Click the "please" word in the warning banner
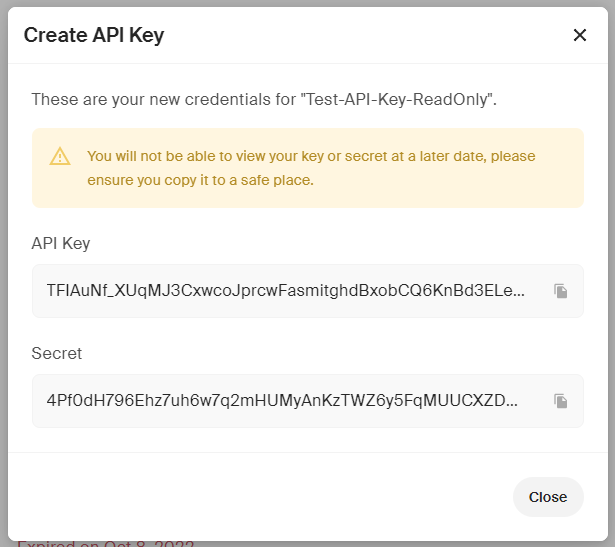This screenshot has width=615, height=547. click(513, 156)
